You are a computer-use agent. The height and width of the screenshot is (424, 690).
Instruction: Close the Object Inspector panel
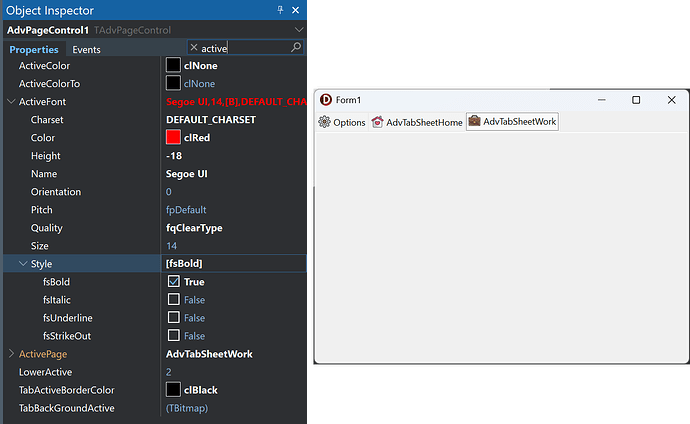[297, 9]
